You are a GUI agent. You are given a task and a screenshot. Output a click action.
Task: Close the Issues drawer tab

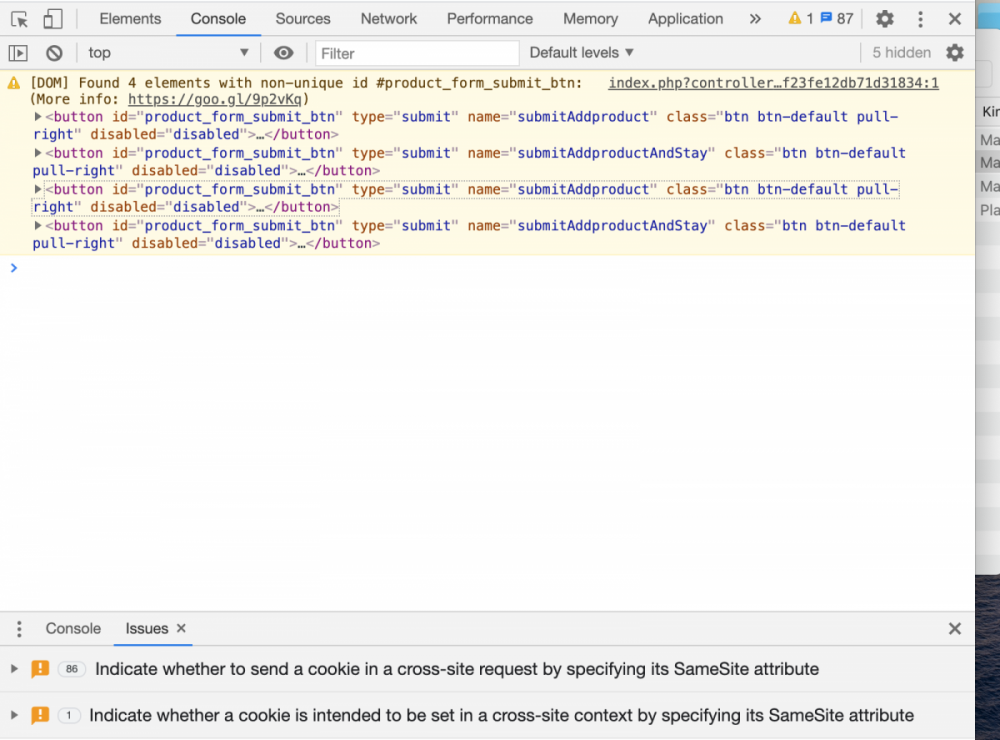pos(181,629)
